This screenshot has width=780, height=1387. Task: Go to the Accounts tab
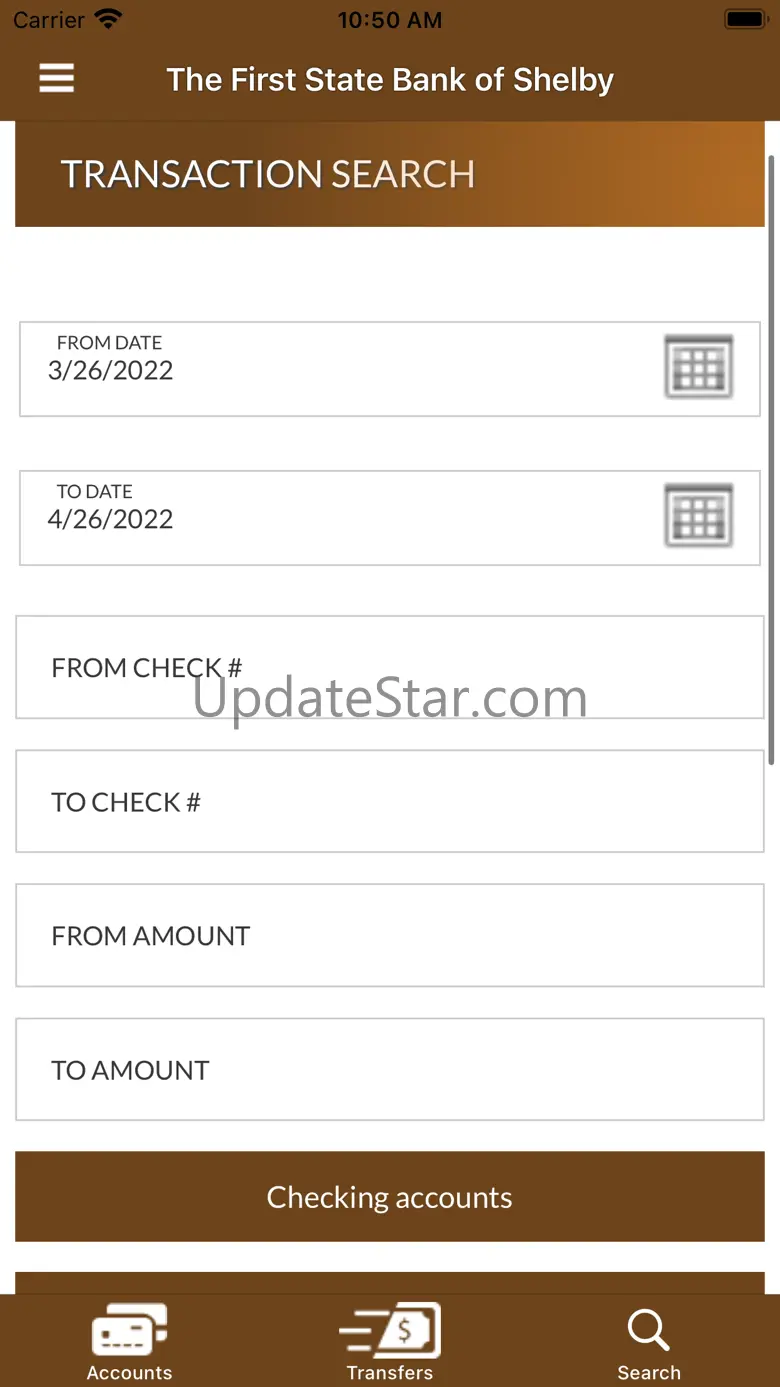[x=129, y=1342]
